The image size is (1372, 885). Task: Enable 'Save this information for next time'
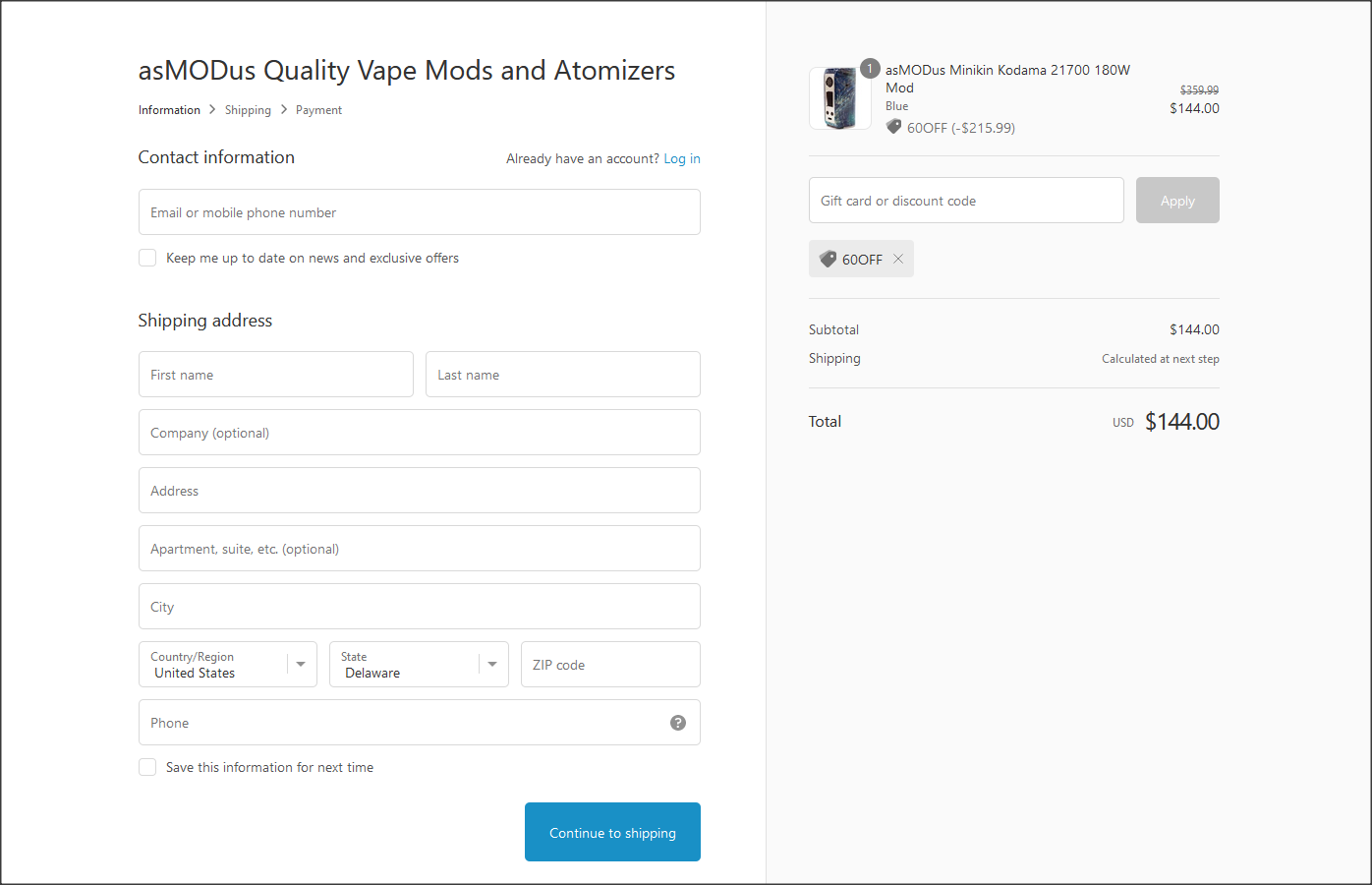147,767
